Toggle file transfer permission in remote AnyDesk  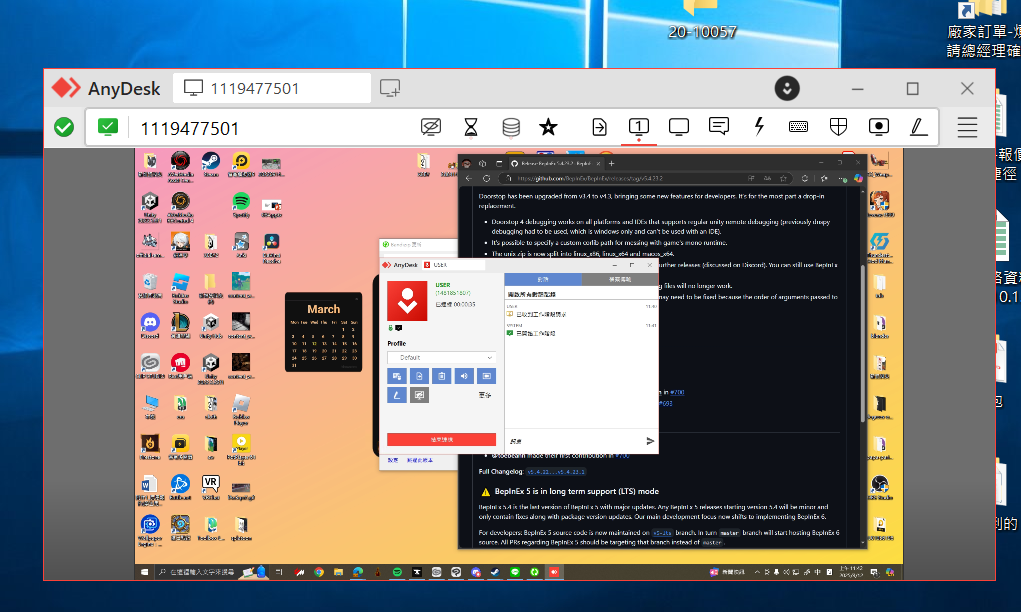419,376
